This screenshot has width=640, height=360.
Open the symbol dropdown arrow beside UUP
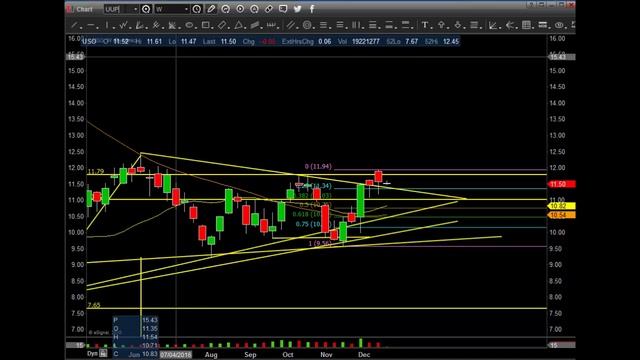(136, 9)
